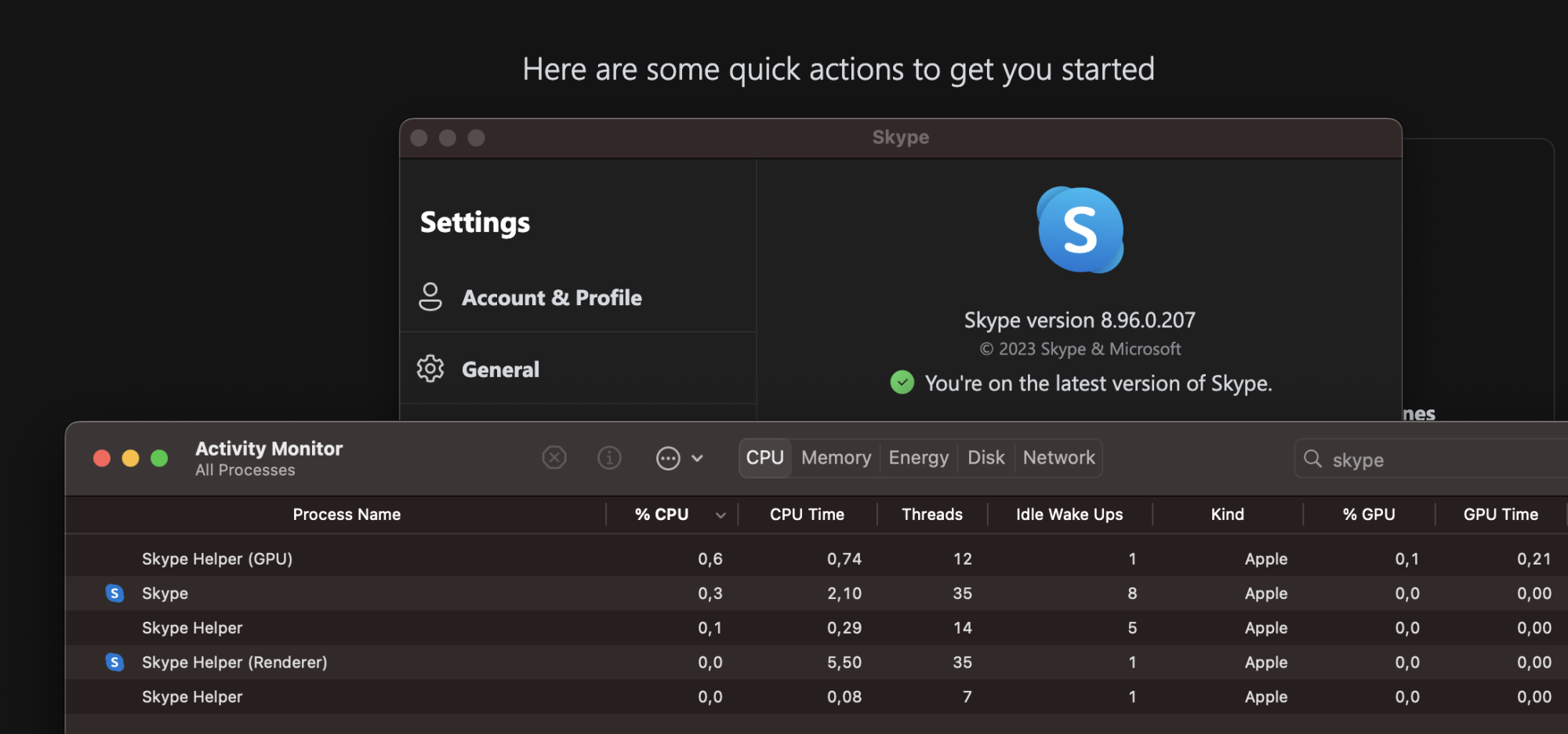Expand the chevron next to the ellipsis button

(x=697, y=458)
